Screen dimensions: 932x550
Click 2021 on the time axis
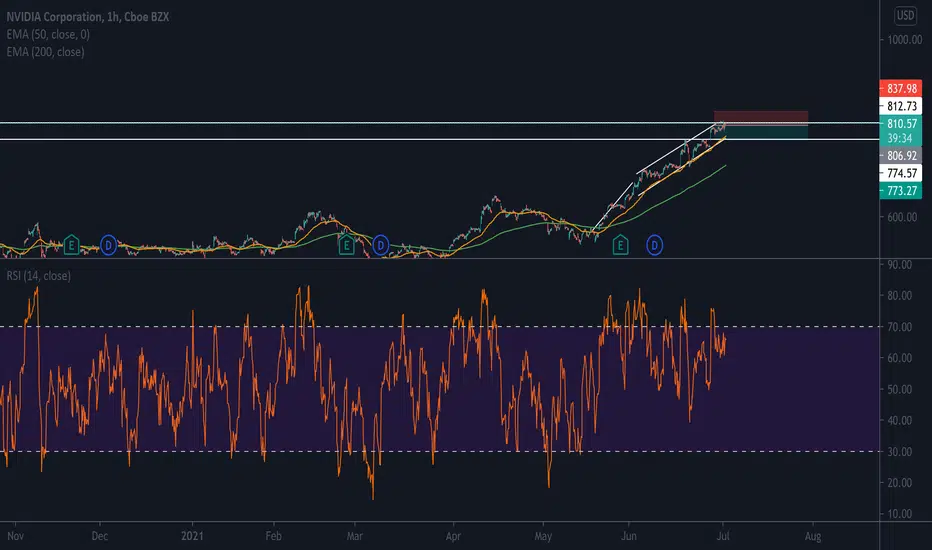click(192, 536)
